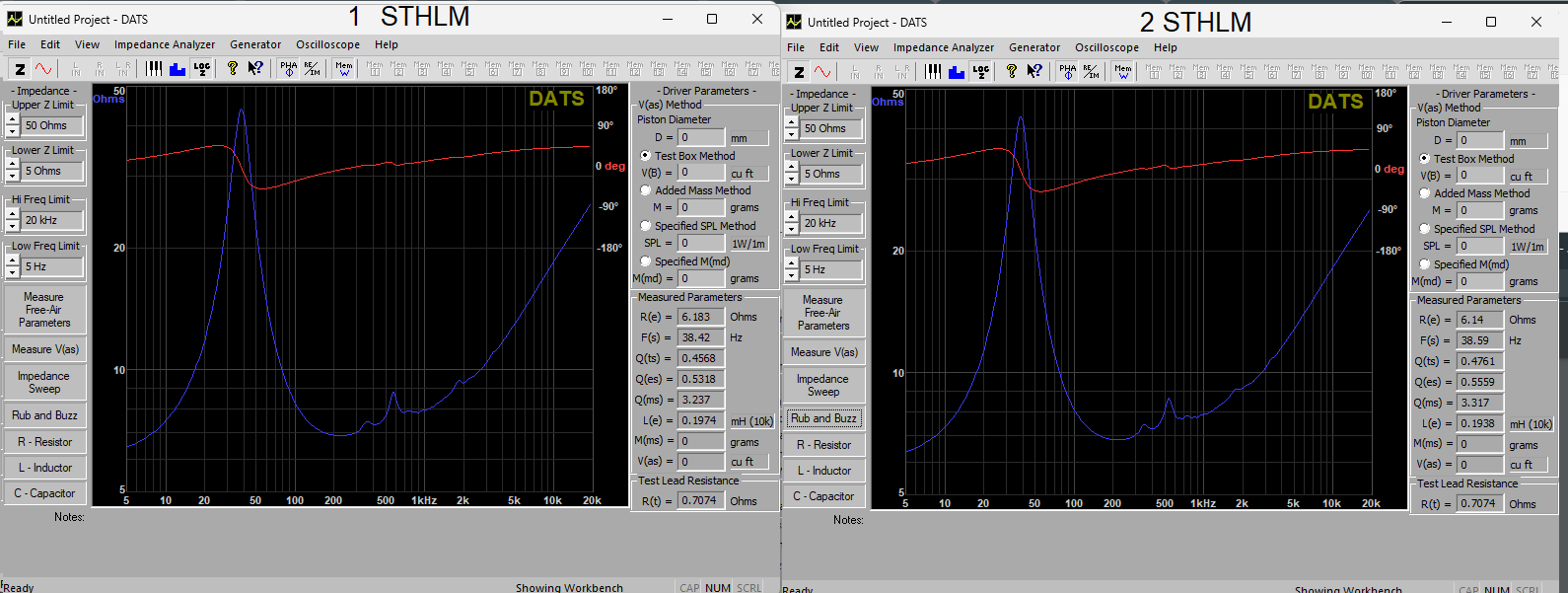Click the Piston Diameter D field in window 1 STHLM
Screen dimensions: 1568x593
(x=701, y=138)
